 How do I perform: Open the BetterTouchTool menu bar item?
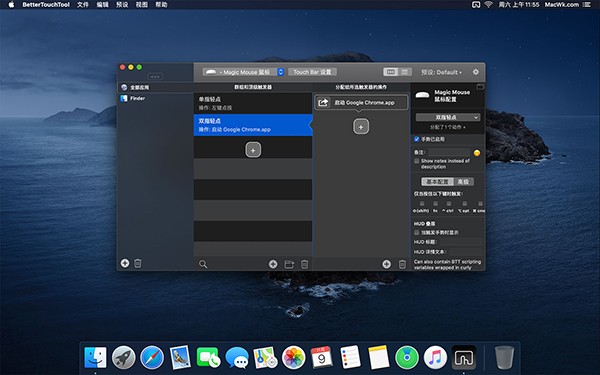46,5
